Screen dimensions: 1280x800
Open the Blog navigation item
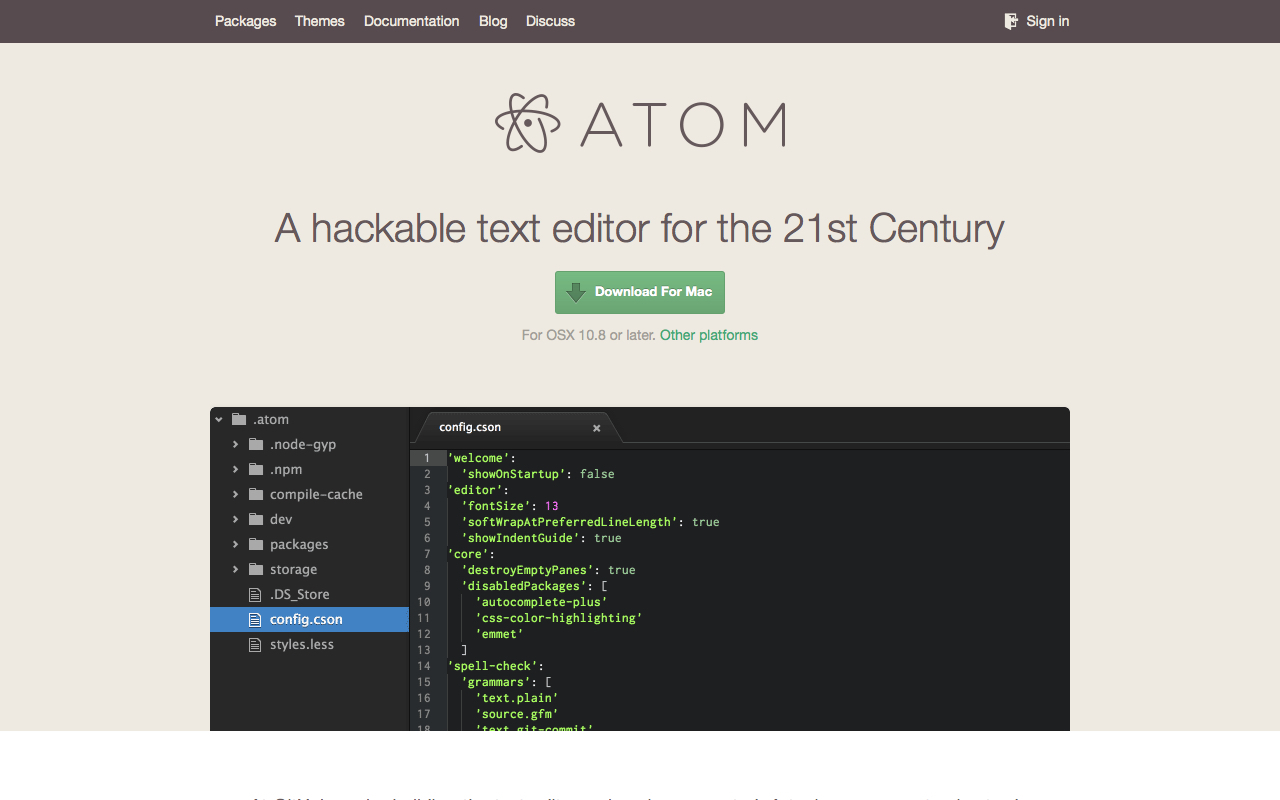click(493, 21)
